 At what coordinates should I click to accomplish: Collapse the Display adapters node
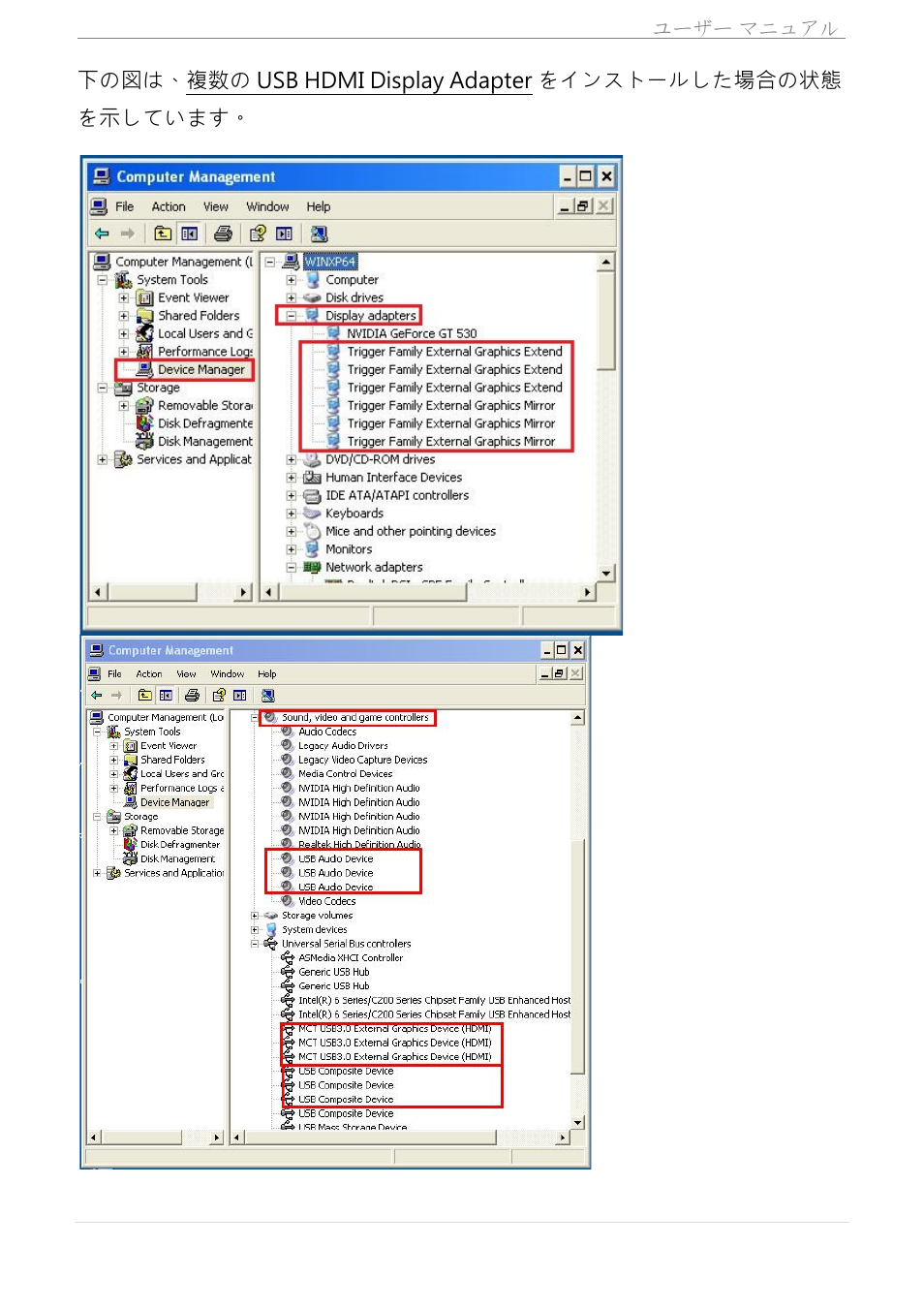[x=291, y=316]
